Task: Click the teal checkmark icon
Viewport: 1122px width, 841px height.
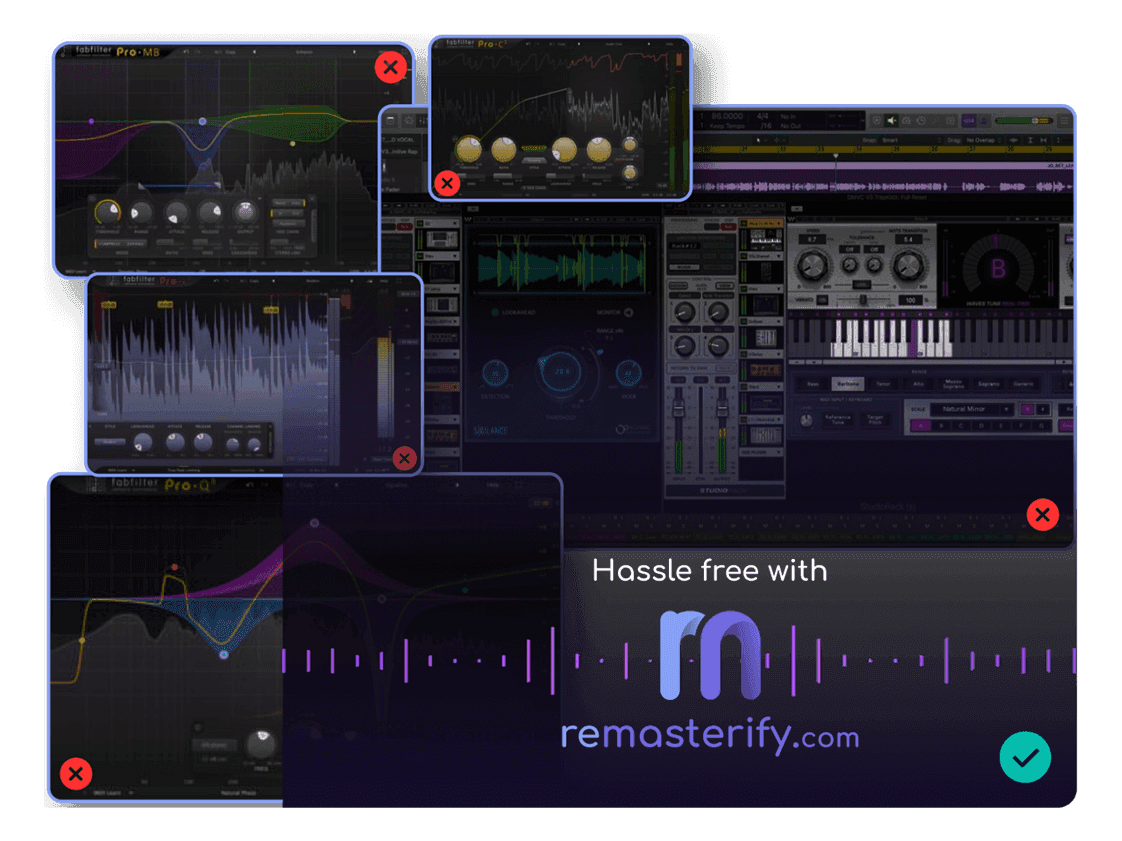Action: click(1025, 757)
